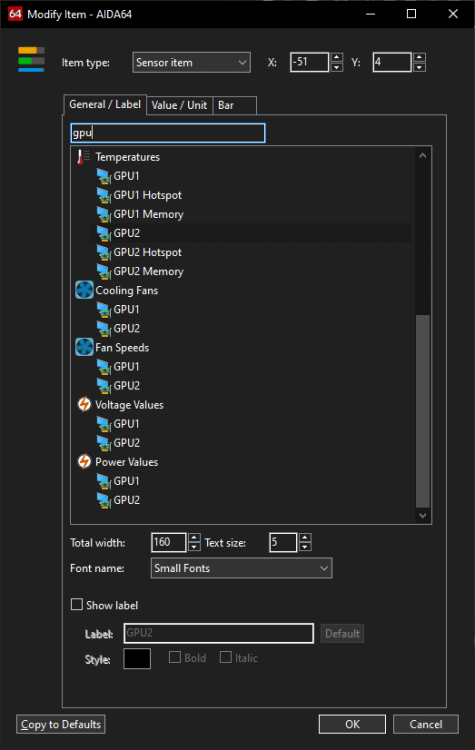475x750 pixels.
Task: Switch to the Value / Unit tab
Action: tap(179, 106)
